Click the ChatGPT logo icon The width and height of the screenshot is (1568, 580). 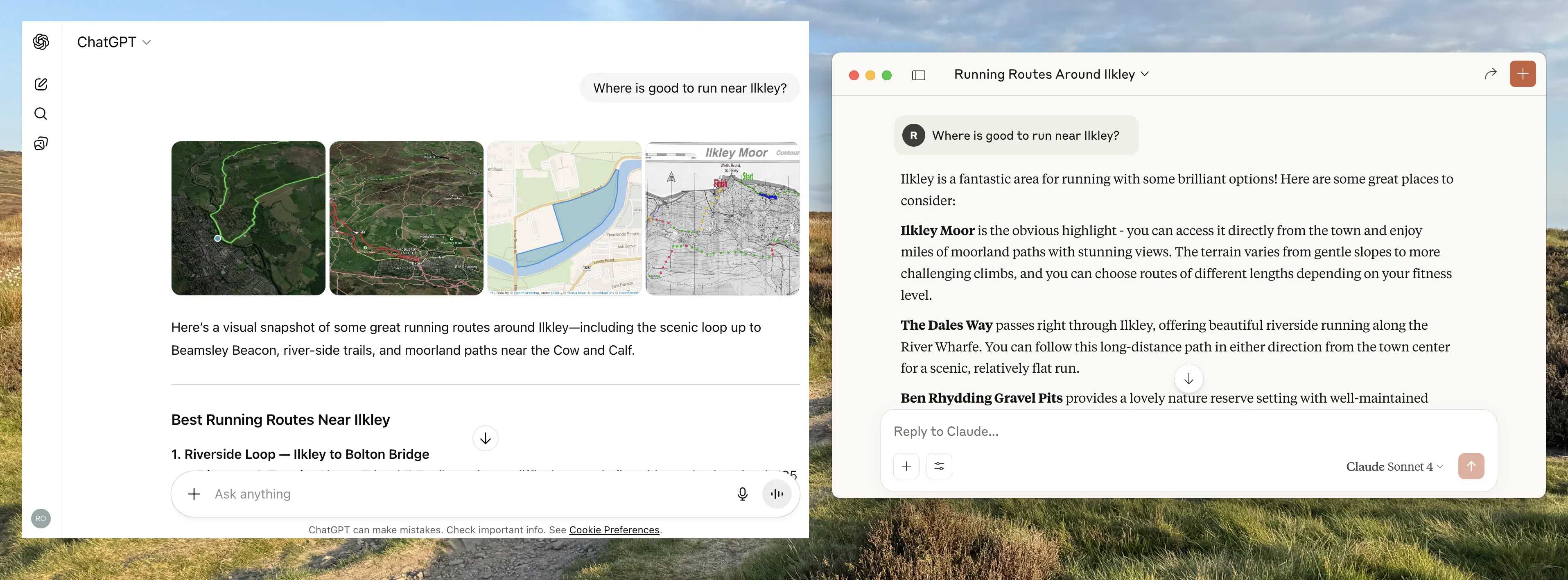coord(41,42)
